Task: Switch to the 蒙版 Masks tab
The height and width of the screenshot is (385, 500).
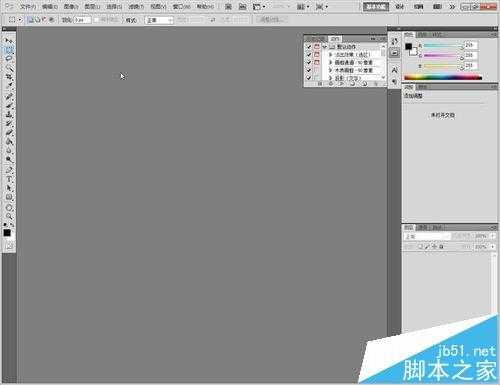Action: pyautogui.click(x=422, y=87)
